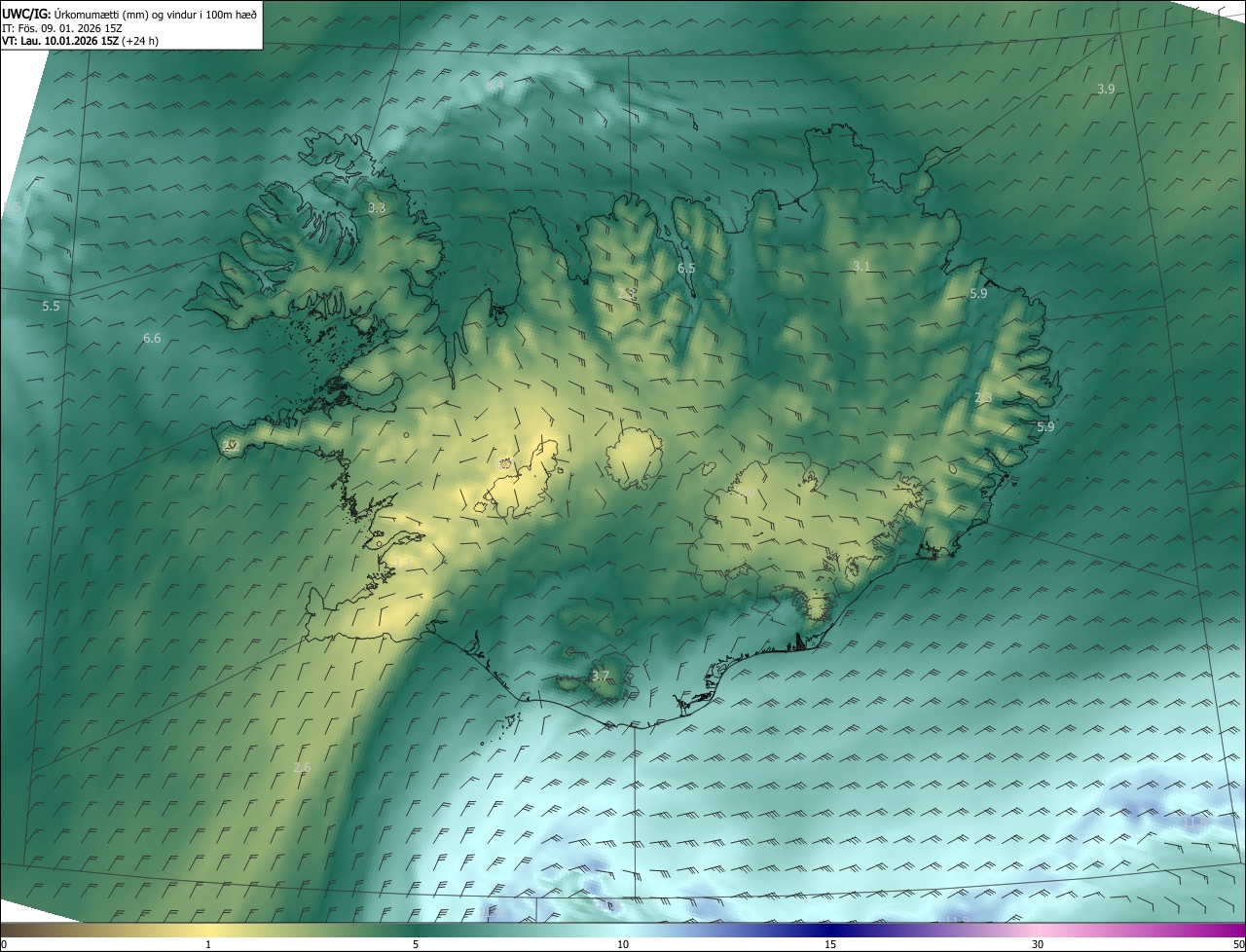Click the 15 tick on the color scale
The width and height of the screenshot is (1246, 952).
[830, 944]
